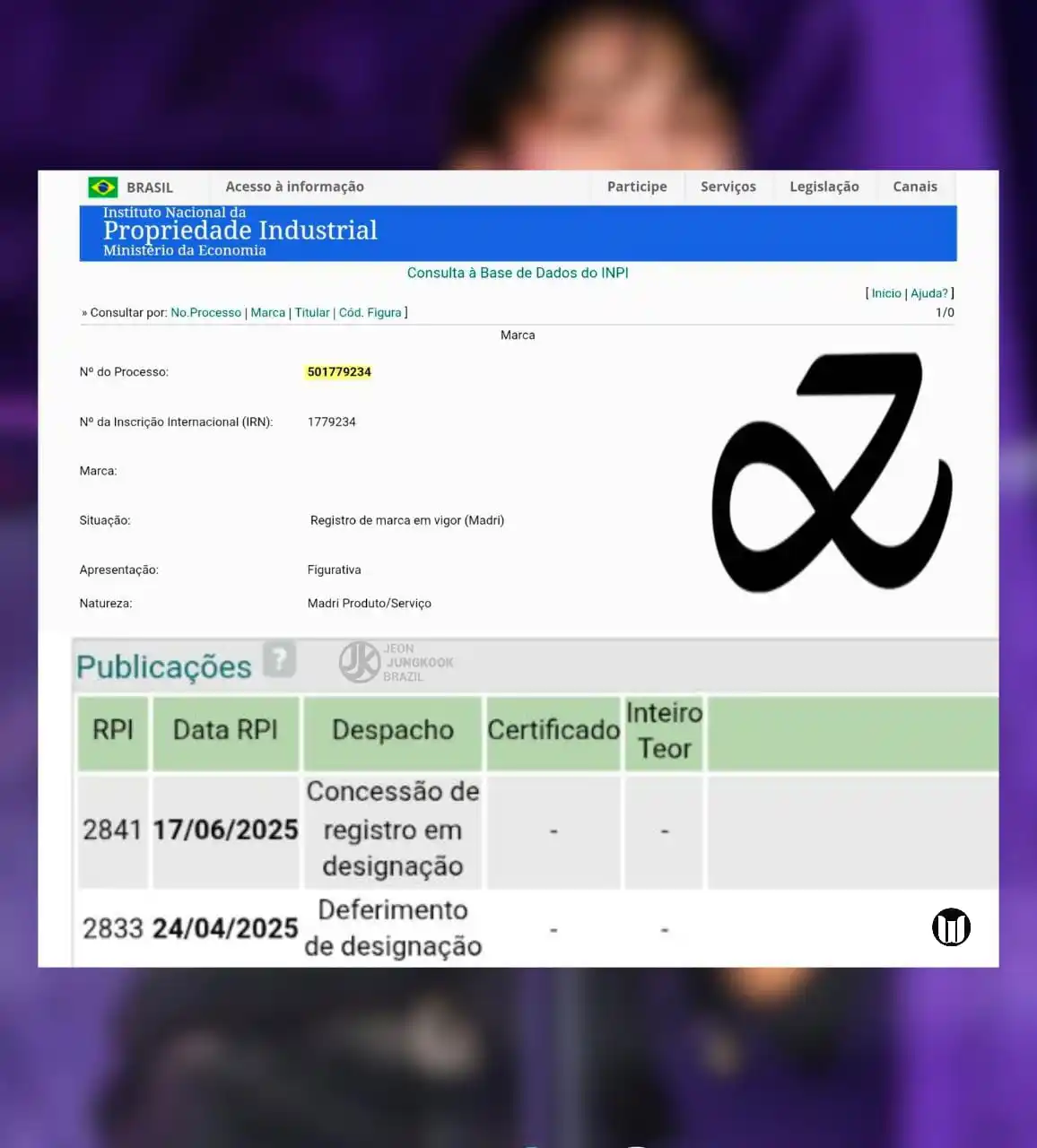Select IRN value 1779234
Viewport: 1037px width, 1148px height.
332,422
